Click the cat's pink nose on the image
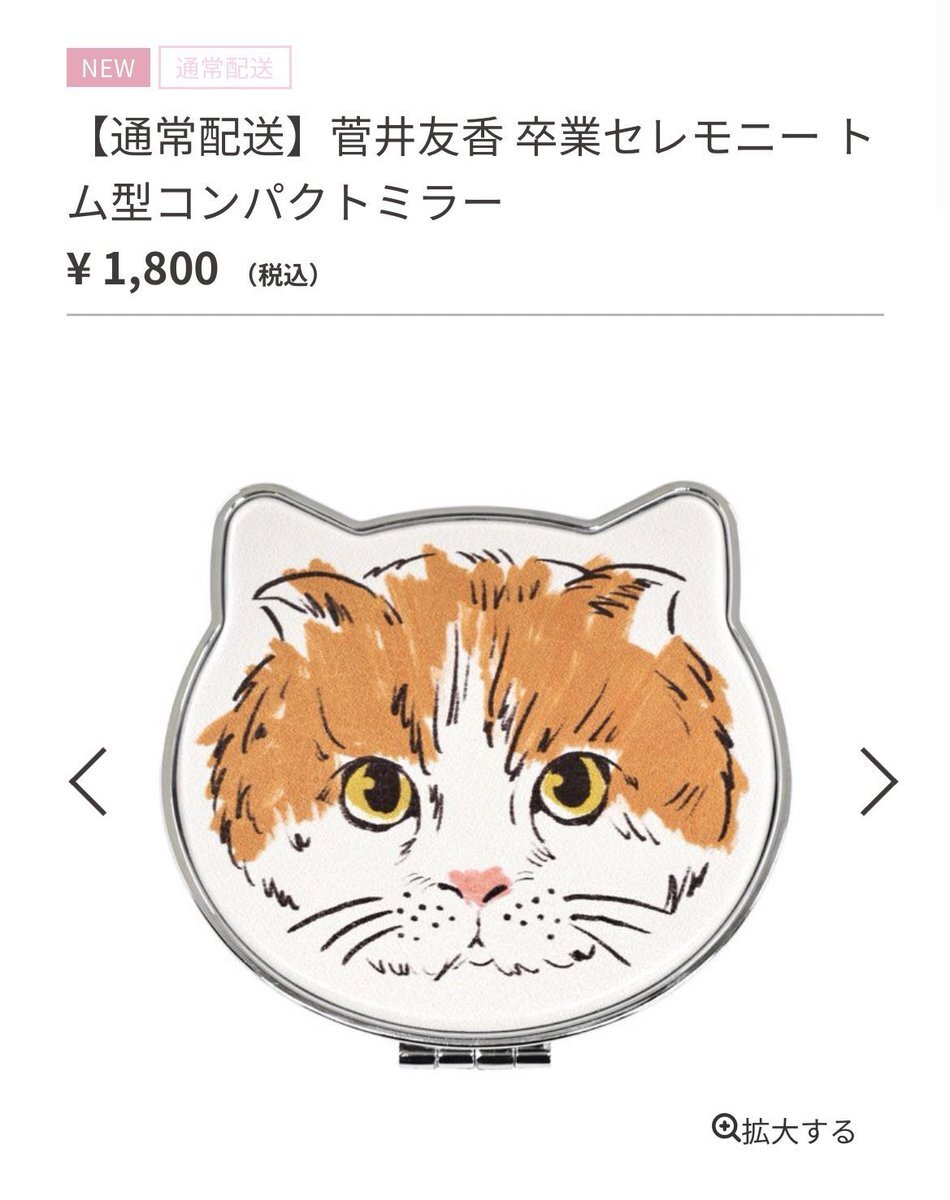 point(480,883)
